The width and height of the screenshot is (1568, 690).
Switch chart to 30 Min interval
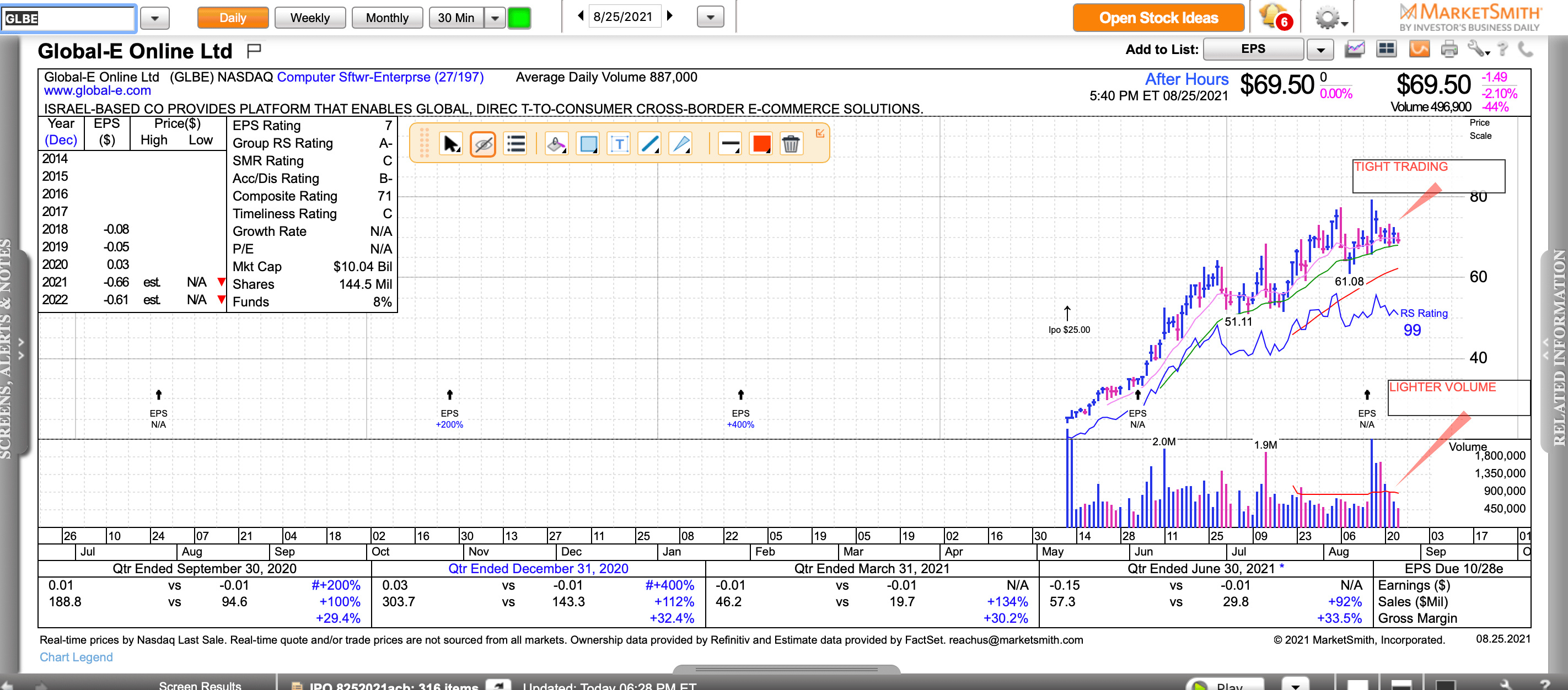point(456,18)
